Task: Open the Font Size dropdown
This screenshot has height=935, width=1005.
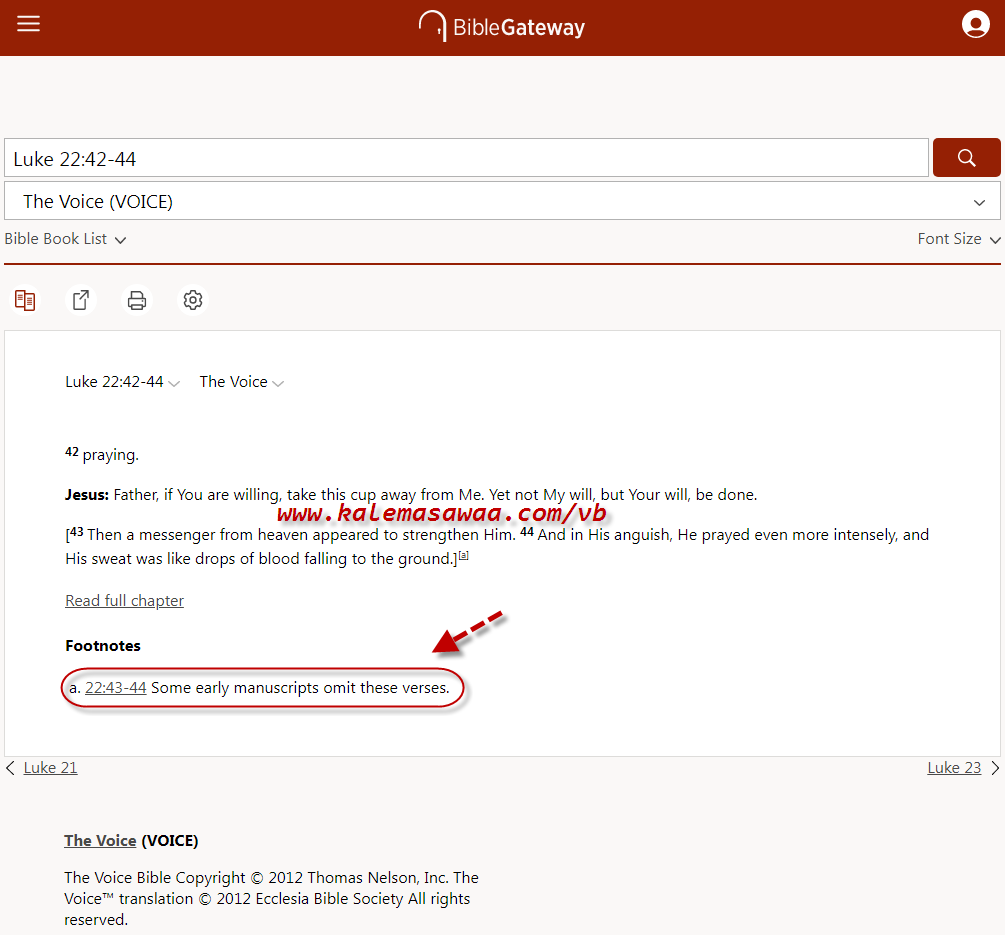Action: pyautogui.click(x=958, y=239)
